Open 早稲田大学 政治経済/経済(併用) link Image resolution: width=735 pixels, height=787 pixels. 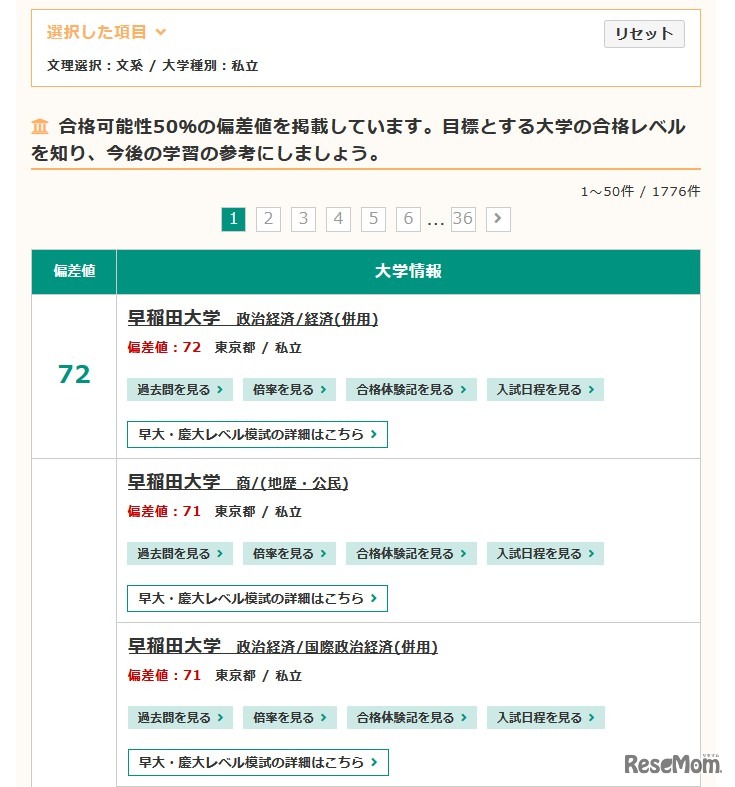[253, 318]
